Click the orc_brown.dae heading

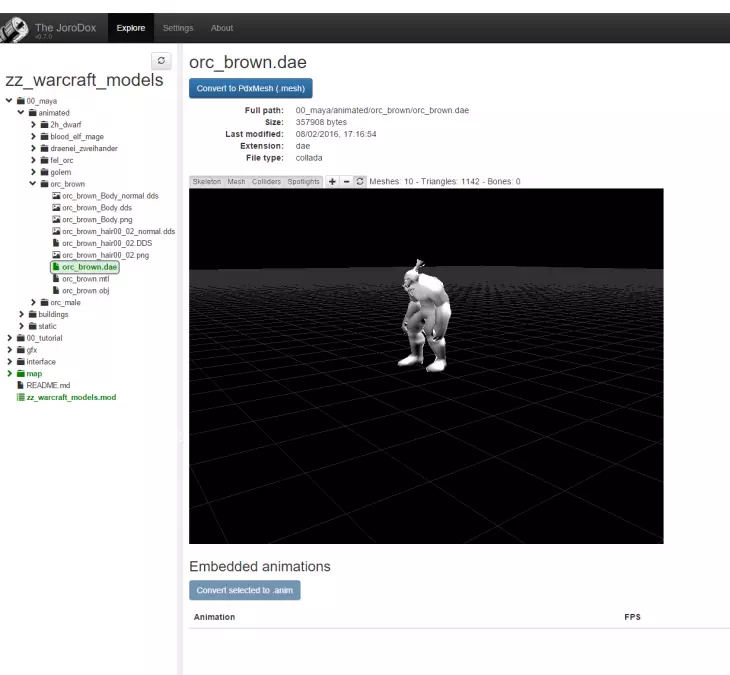click(x=248, y=62)
